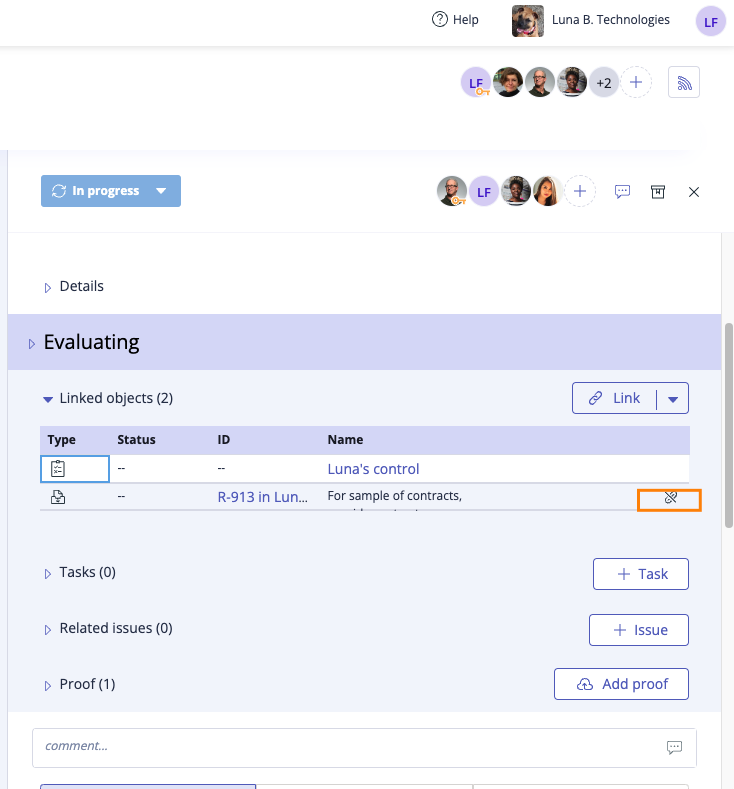Collapse the Linked objects section
The width and height of the screenshot is (734, 789).
[x=47, y=398]
